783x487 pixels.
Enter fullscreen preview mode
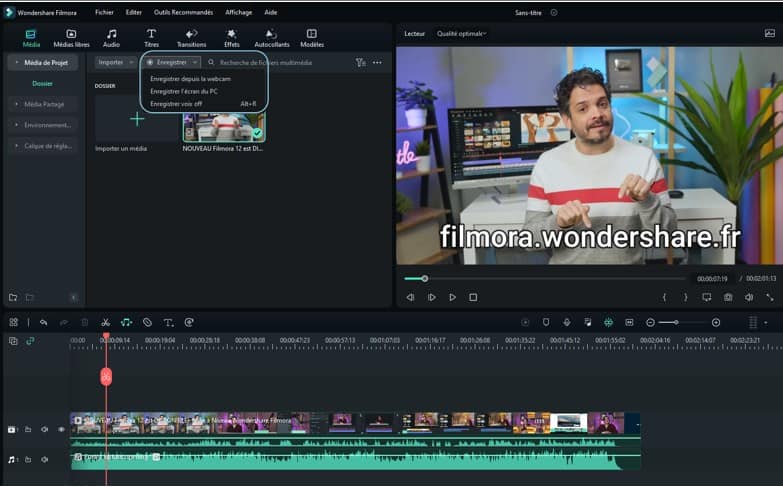tap(770, 297)
